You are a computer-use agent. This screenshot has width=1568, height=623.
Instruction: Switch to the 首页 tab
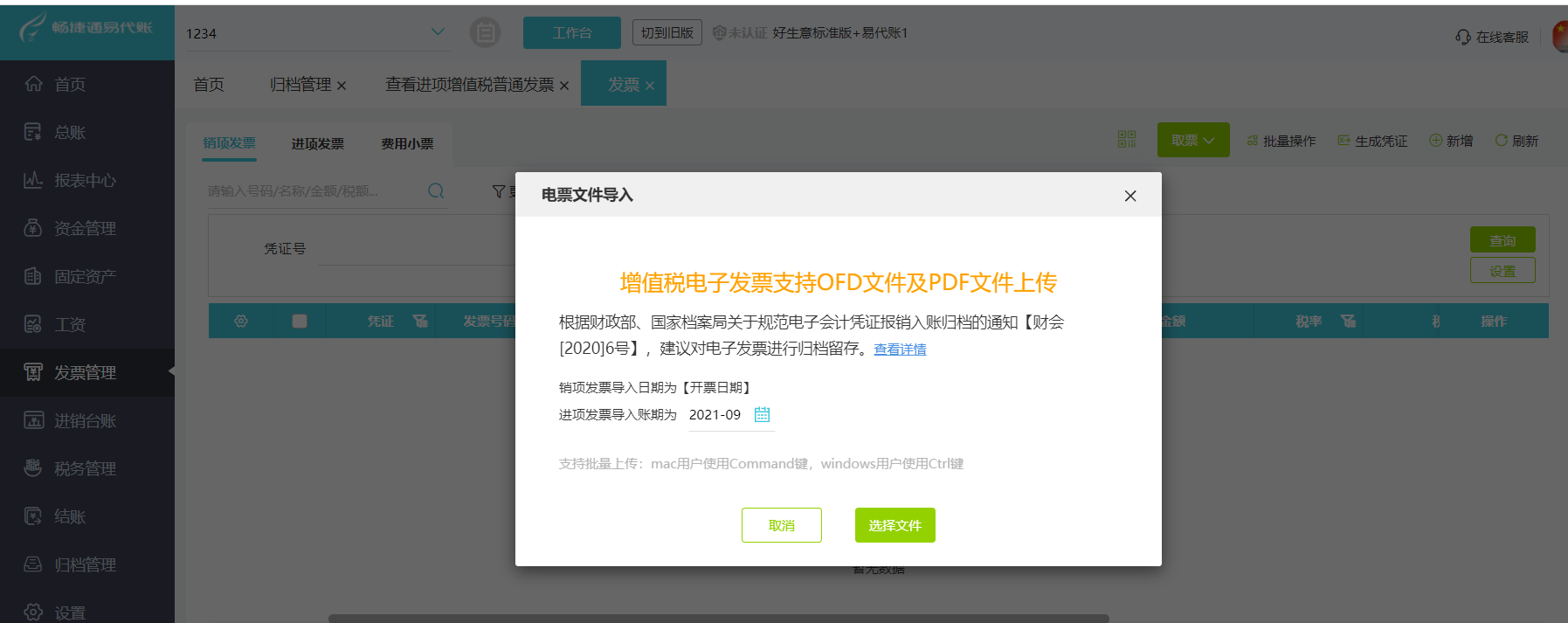point(209,84)
